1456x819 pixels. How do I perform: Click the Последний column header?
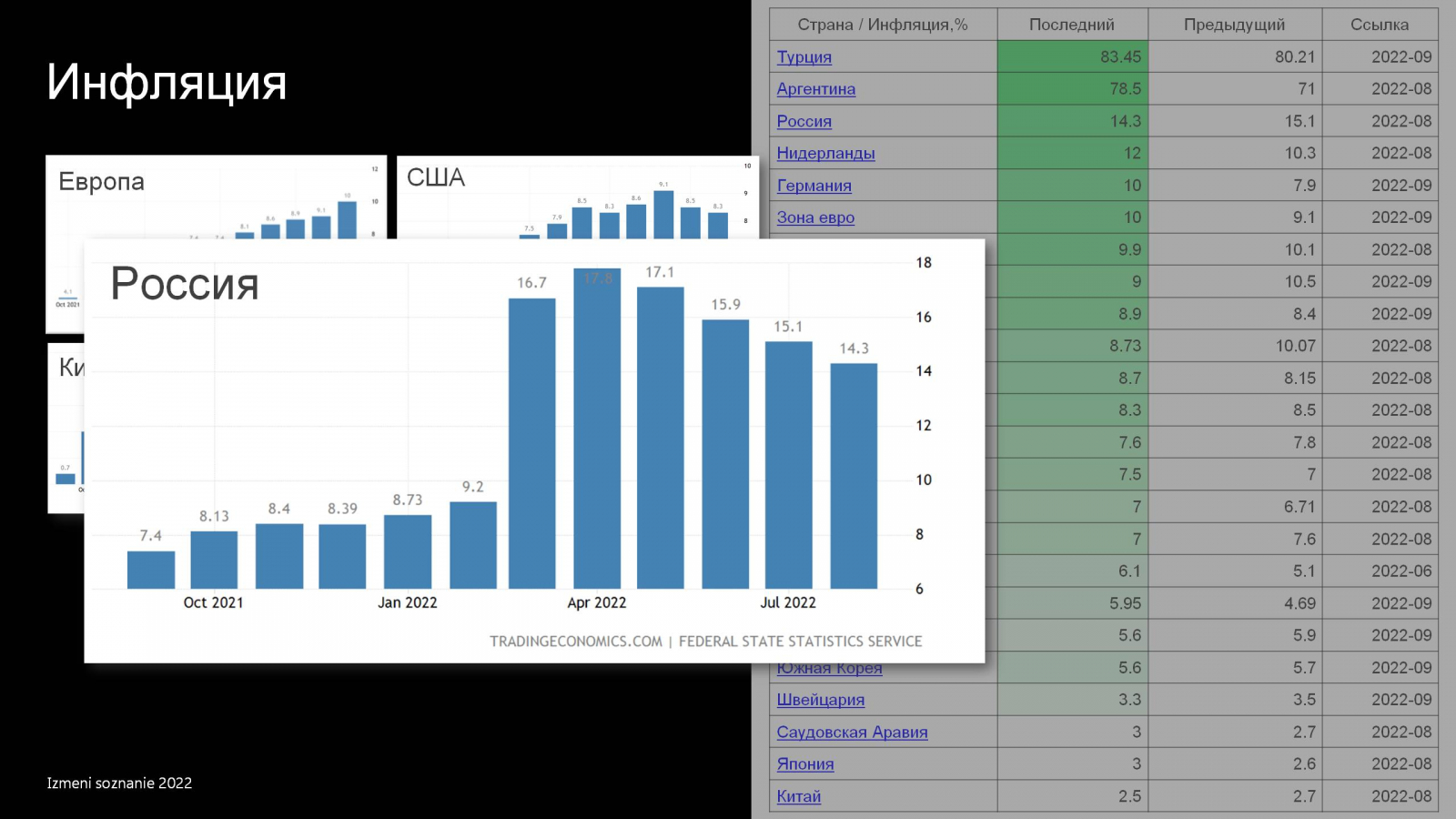1072,25
